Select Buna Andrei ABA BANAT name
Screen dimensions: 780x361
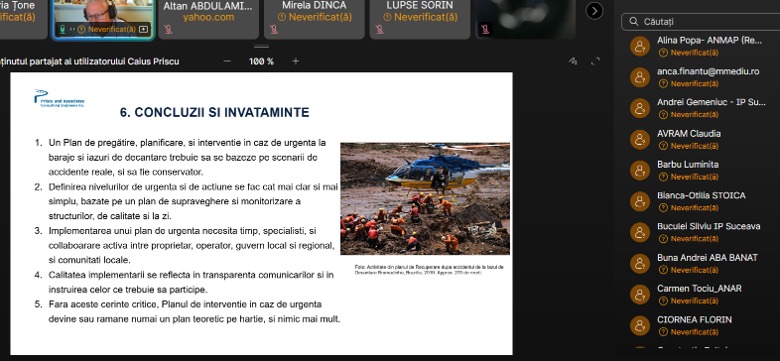[x=707, y=258]
